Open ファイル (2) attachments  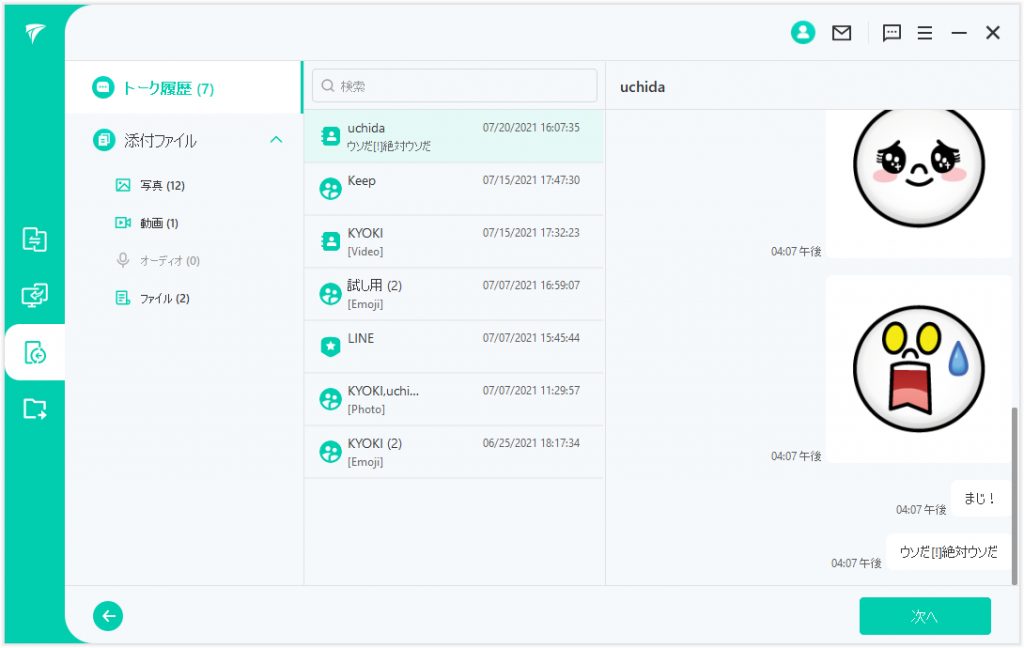coord(164,298)
